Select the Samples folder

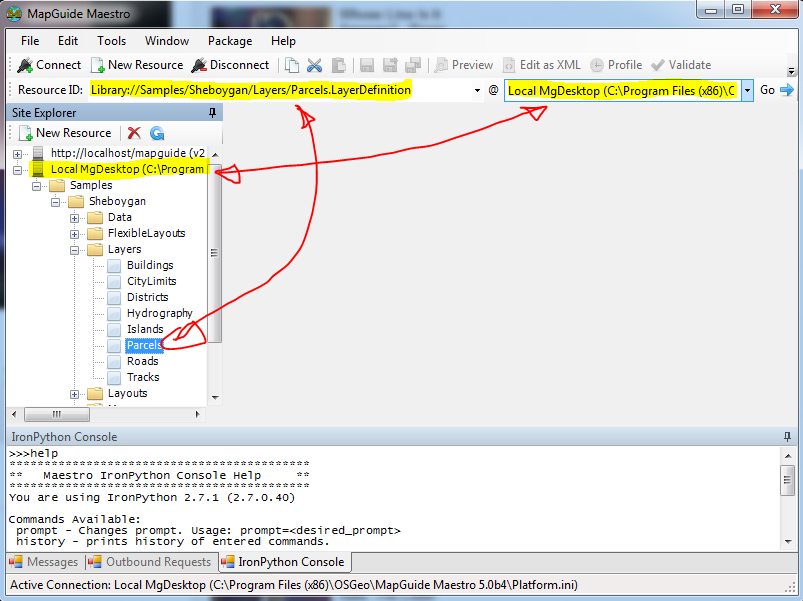pyautogui.click(x=91, y=185)
